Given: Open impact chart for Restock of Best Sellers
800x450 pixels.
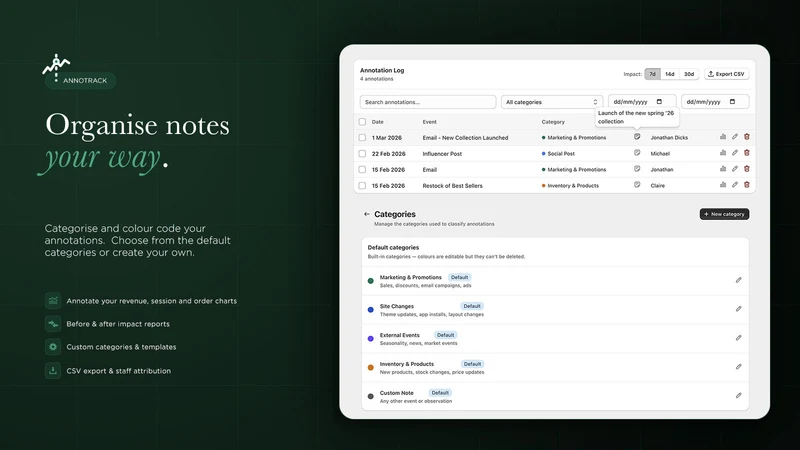Looking at the screenshot, I should [x=723, y=185].
